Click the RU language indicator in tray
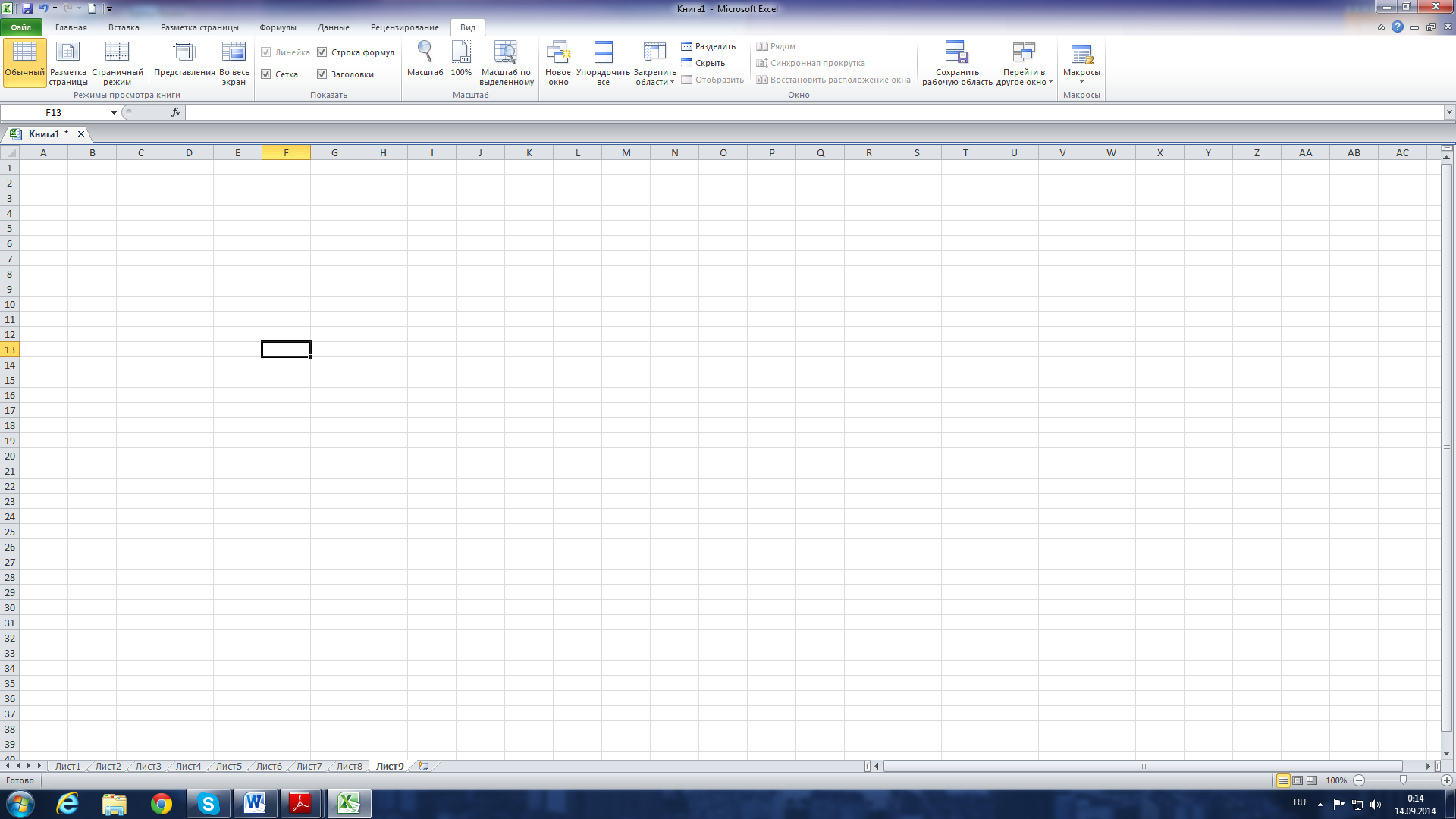This screenshot has width=1456, height=819. (x=1300, y=802)
